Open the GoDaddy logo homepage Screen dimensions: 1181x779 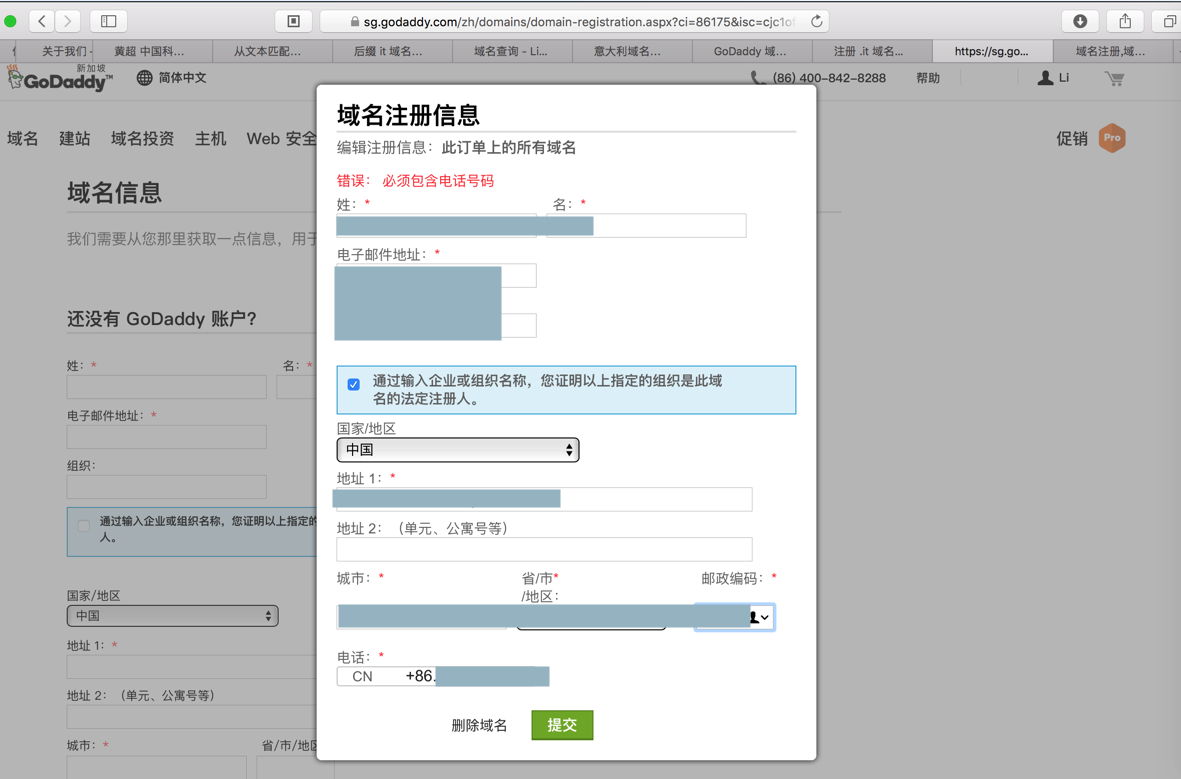(x=60, y=78)
